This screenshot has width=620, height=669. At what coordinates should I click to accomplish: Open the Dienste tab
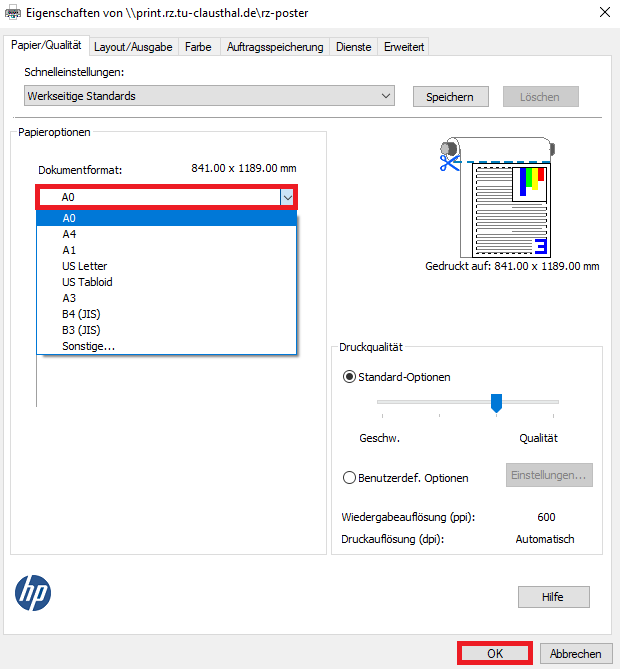(354, 47)
